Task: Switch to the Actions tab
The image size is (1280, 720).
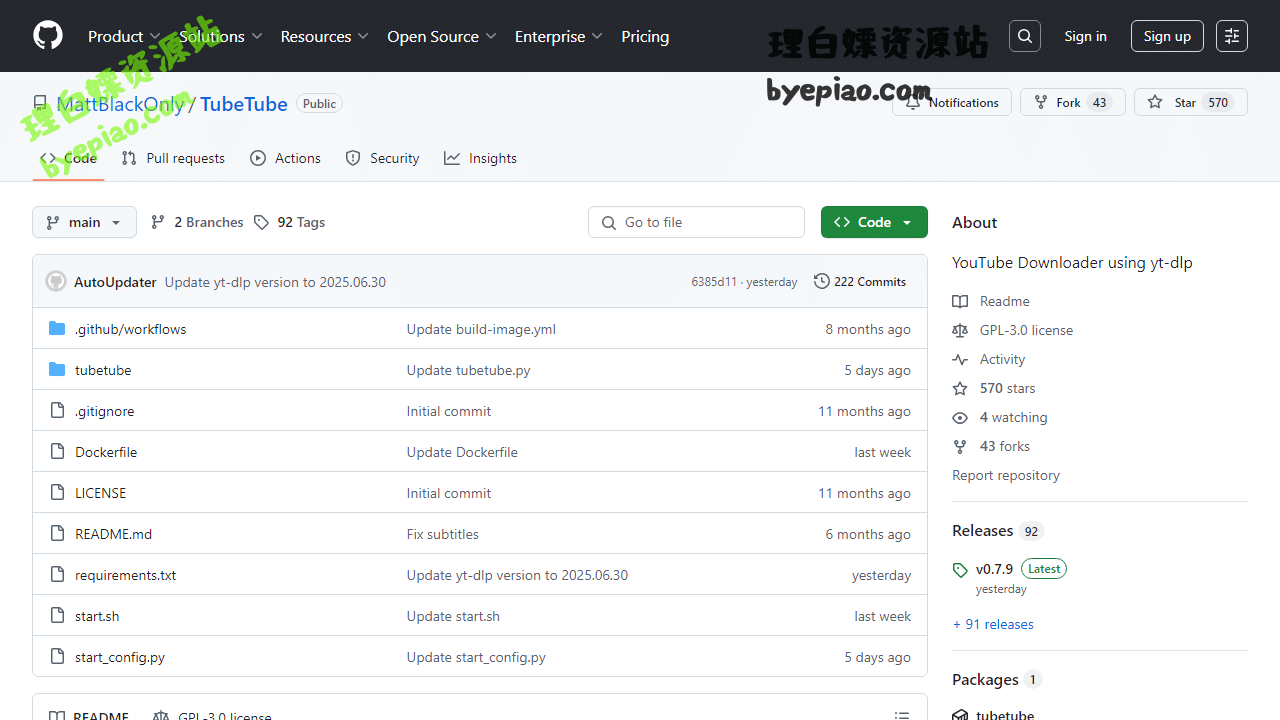Action: [x=286, y=158]
